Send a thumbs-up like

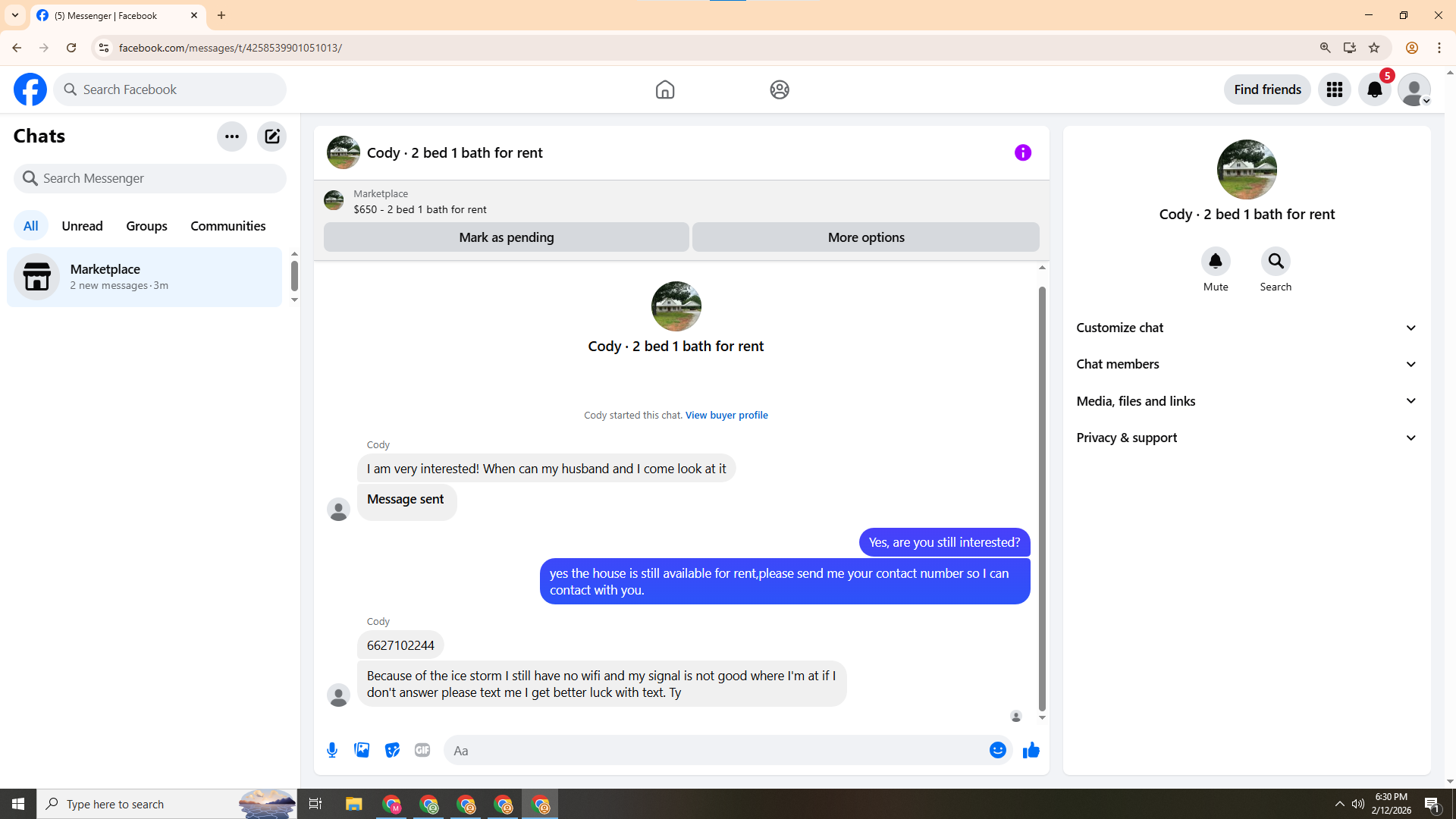pyautogui.click(x=1031, y=750)
